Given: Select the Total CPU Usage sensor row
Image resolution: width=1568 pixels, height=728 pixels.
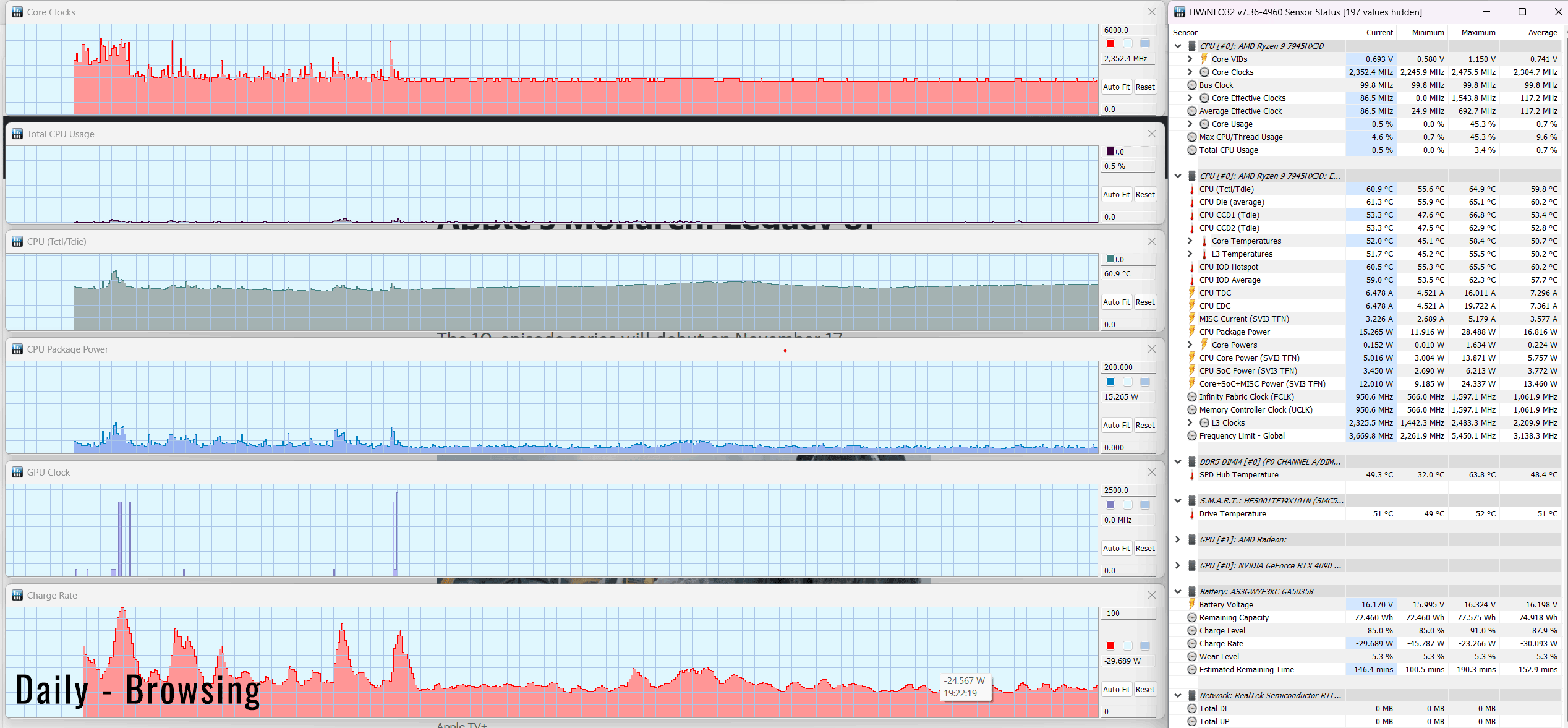Looking at the screenshot, I should coord(1365,150).
